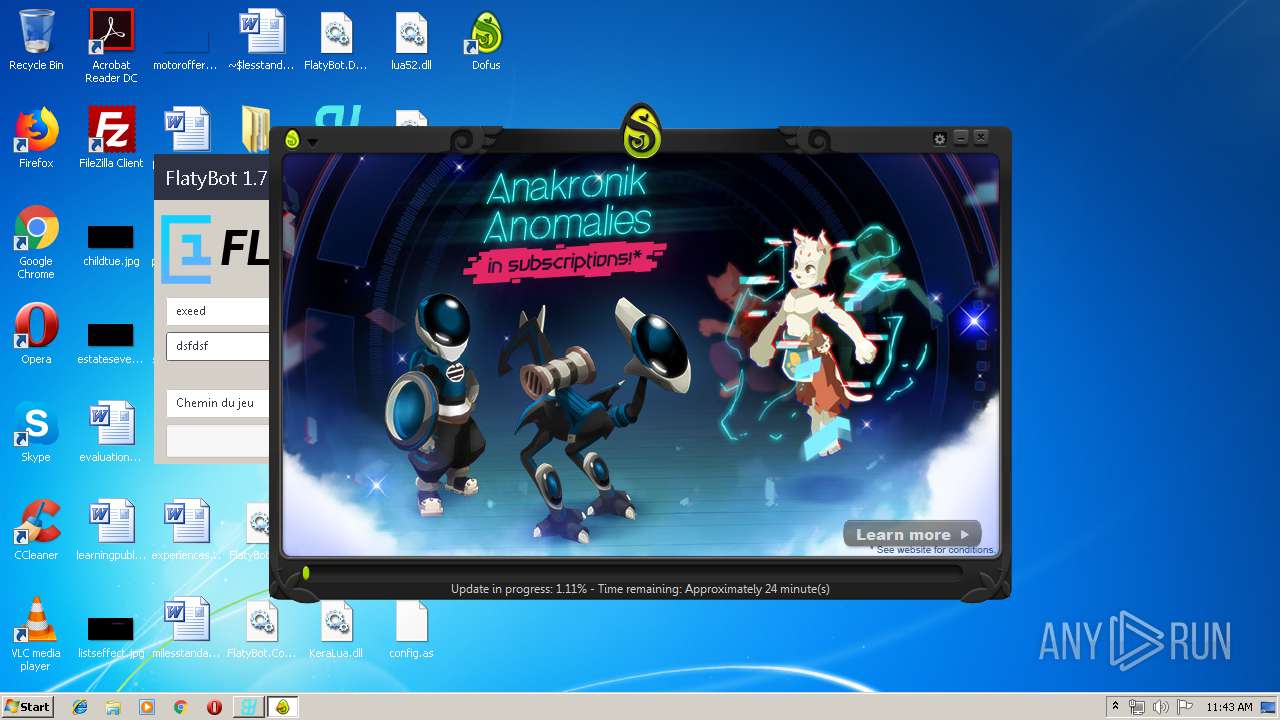This screenshot has height=720, width=1280.
Task: Select the Skype desktop shortcut
Action: click(x=36, y=432)
